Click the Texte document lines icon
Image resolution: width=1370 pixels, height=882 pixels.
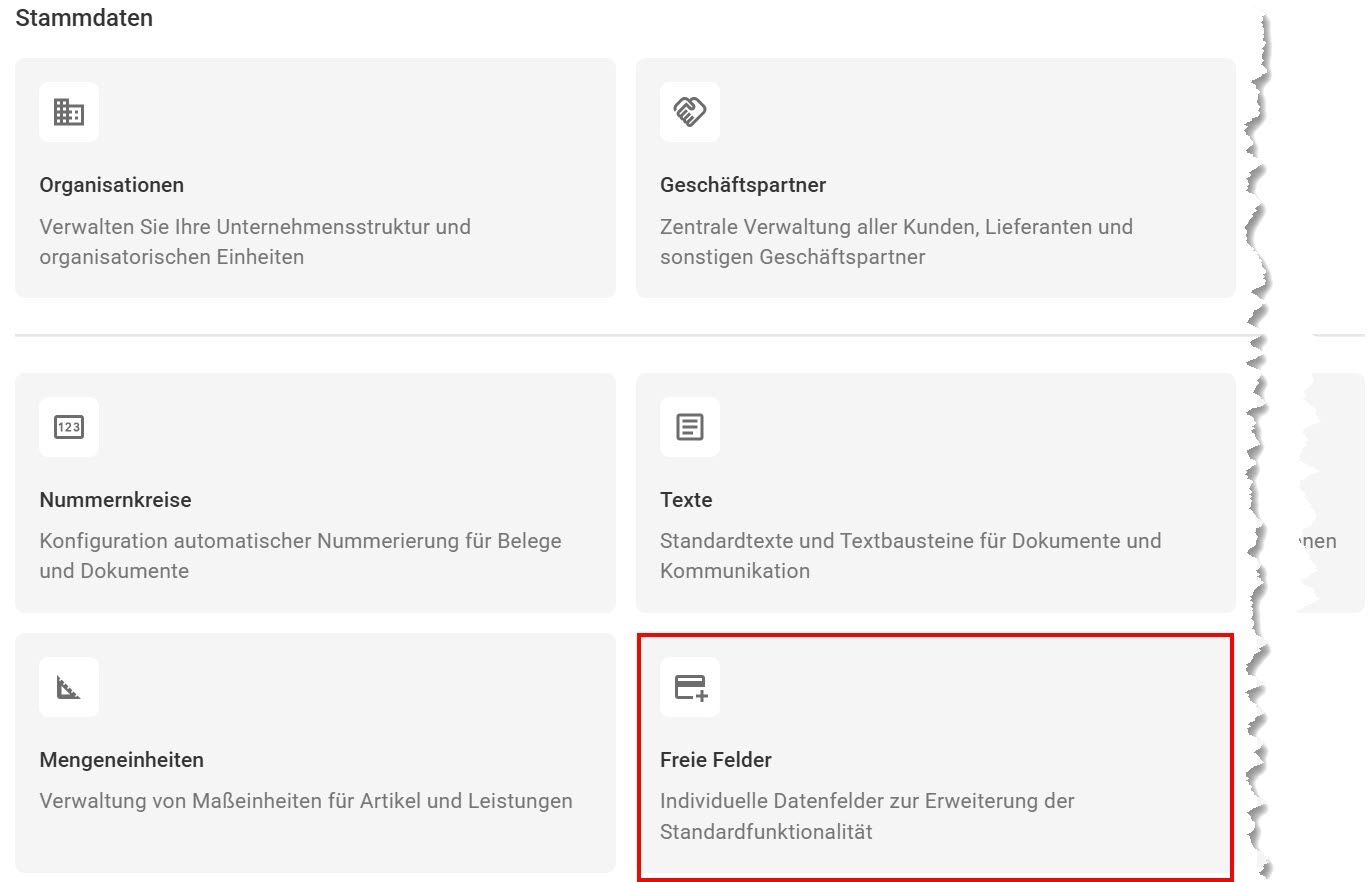(x=690, y=427)
